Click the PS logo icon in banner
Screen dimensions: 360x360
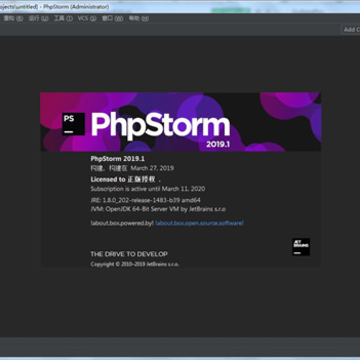point(73,124)
